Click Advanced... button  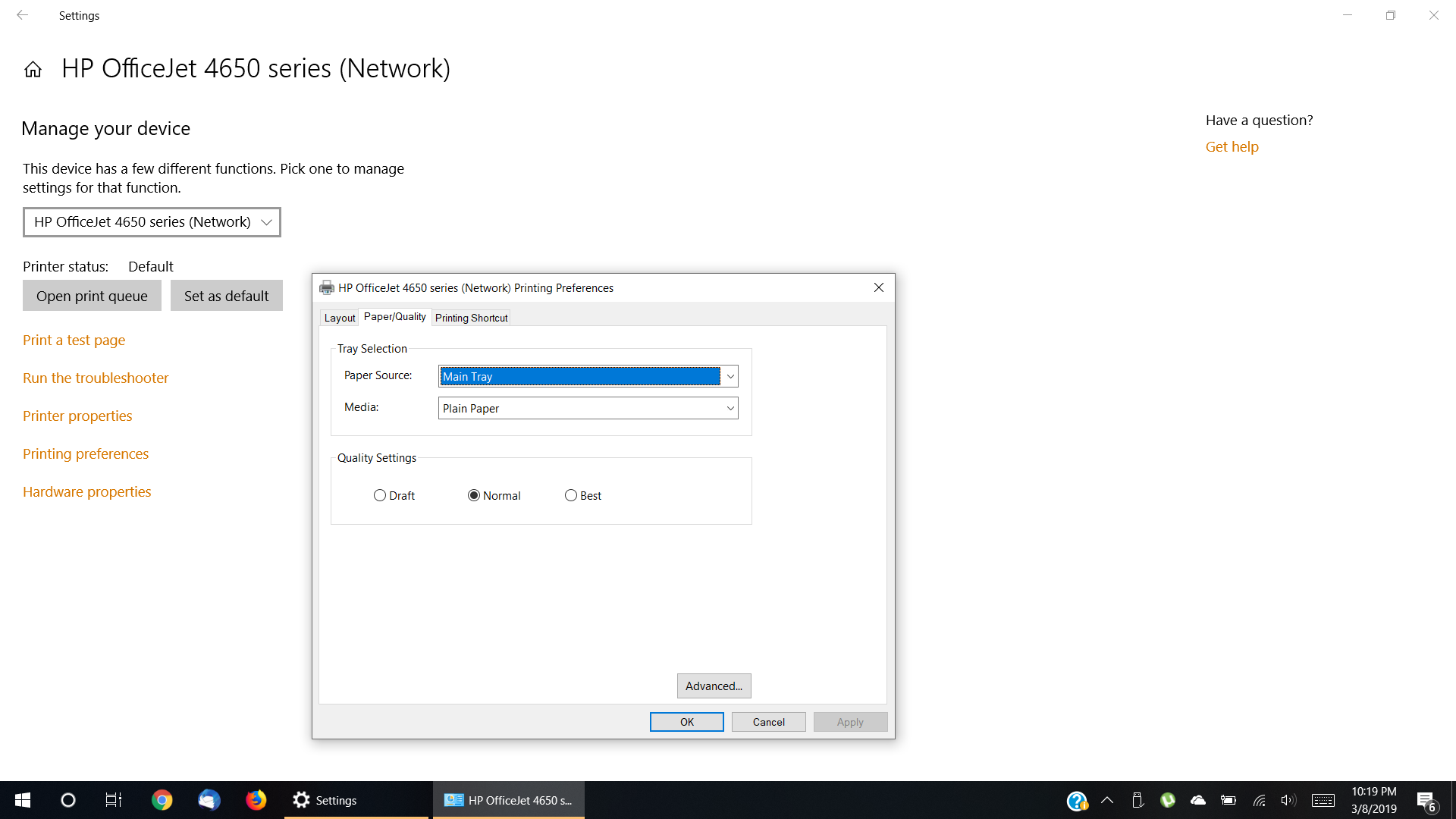pos(714,686)
